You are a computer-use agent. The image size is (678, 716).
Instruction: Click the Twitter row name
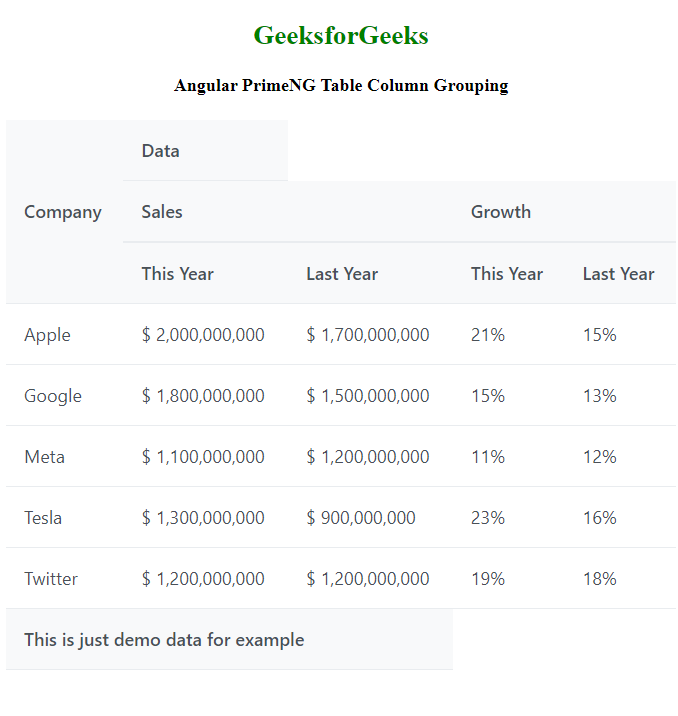coord(51,579)
